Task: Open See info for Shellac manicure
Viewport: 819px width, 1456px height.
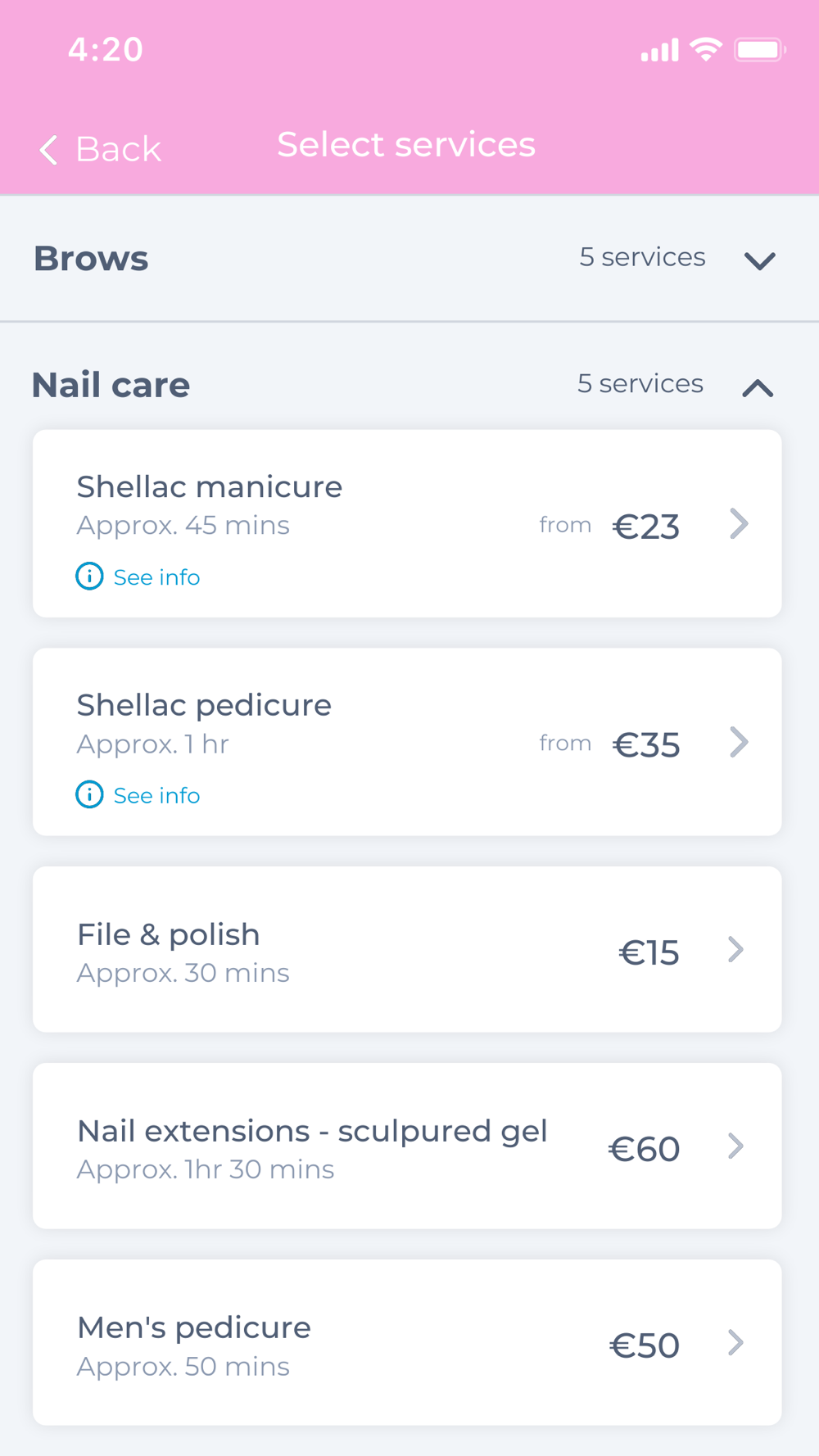Action: (x=156, y=577)
